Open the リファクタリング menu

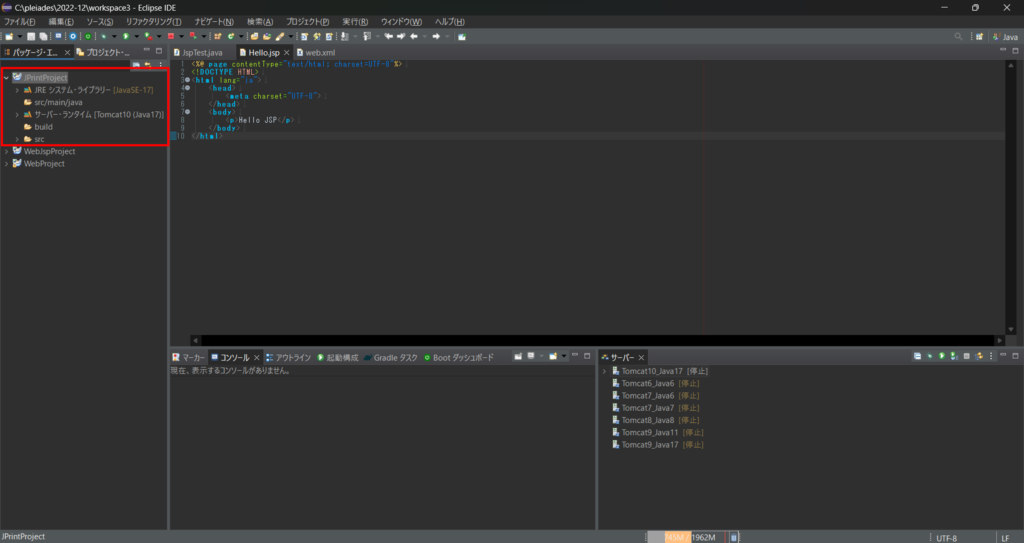pyautogui.click(x=153, y=21)
